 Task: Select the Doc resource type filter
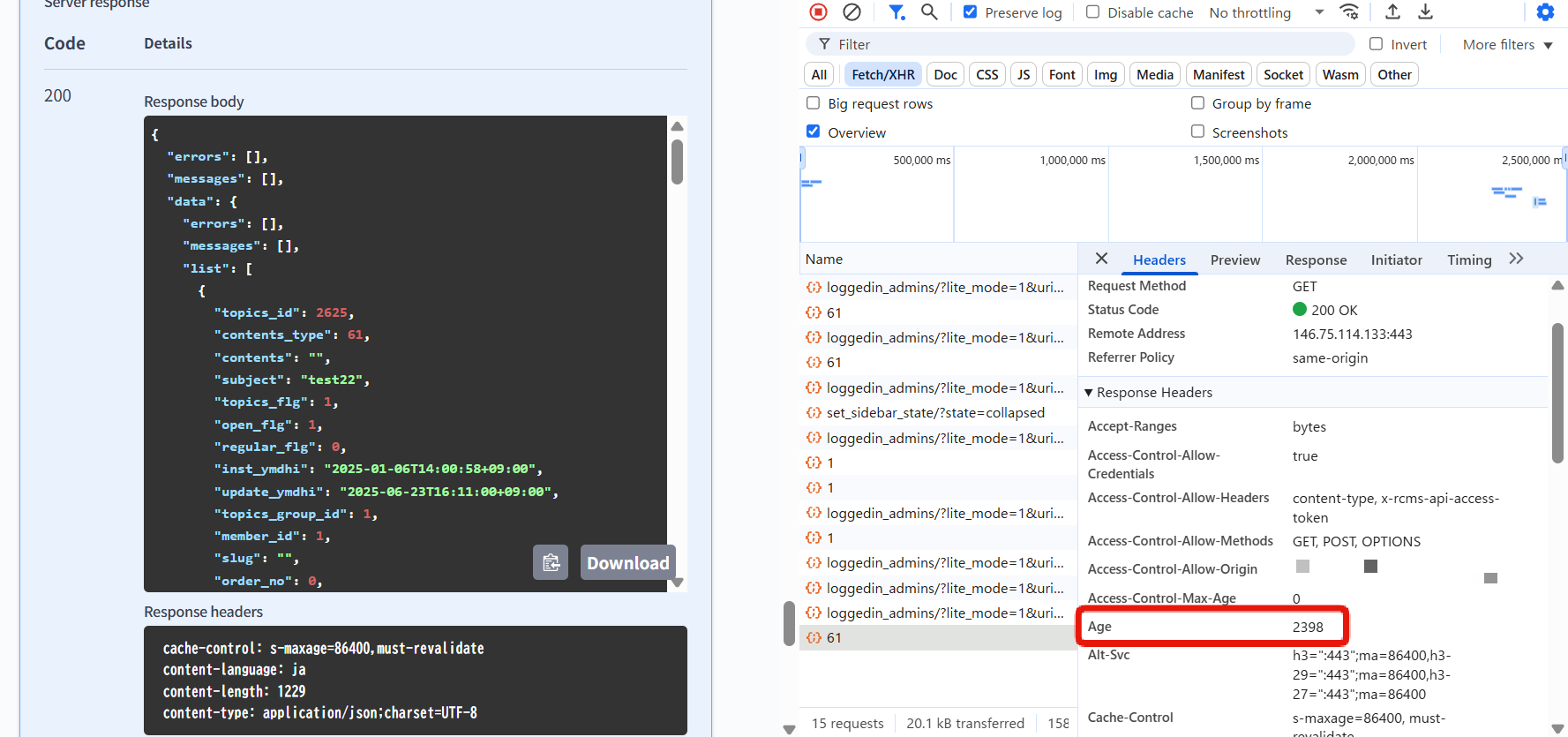[945, 75]
